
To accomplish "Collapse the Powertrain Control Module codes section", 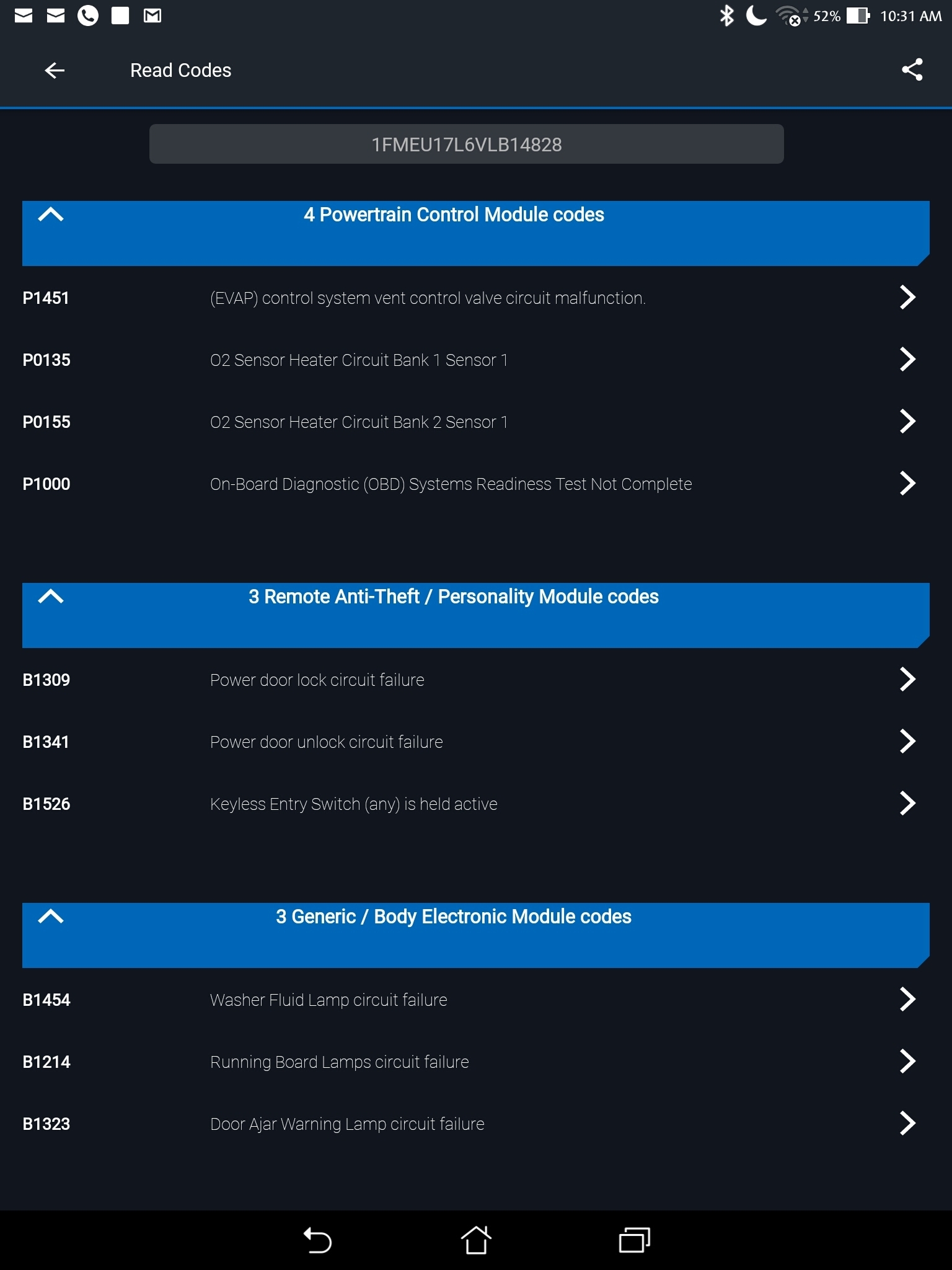I will 51,215.
